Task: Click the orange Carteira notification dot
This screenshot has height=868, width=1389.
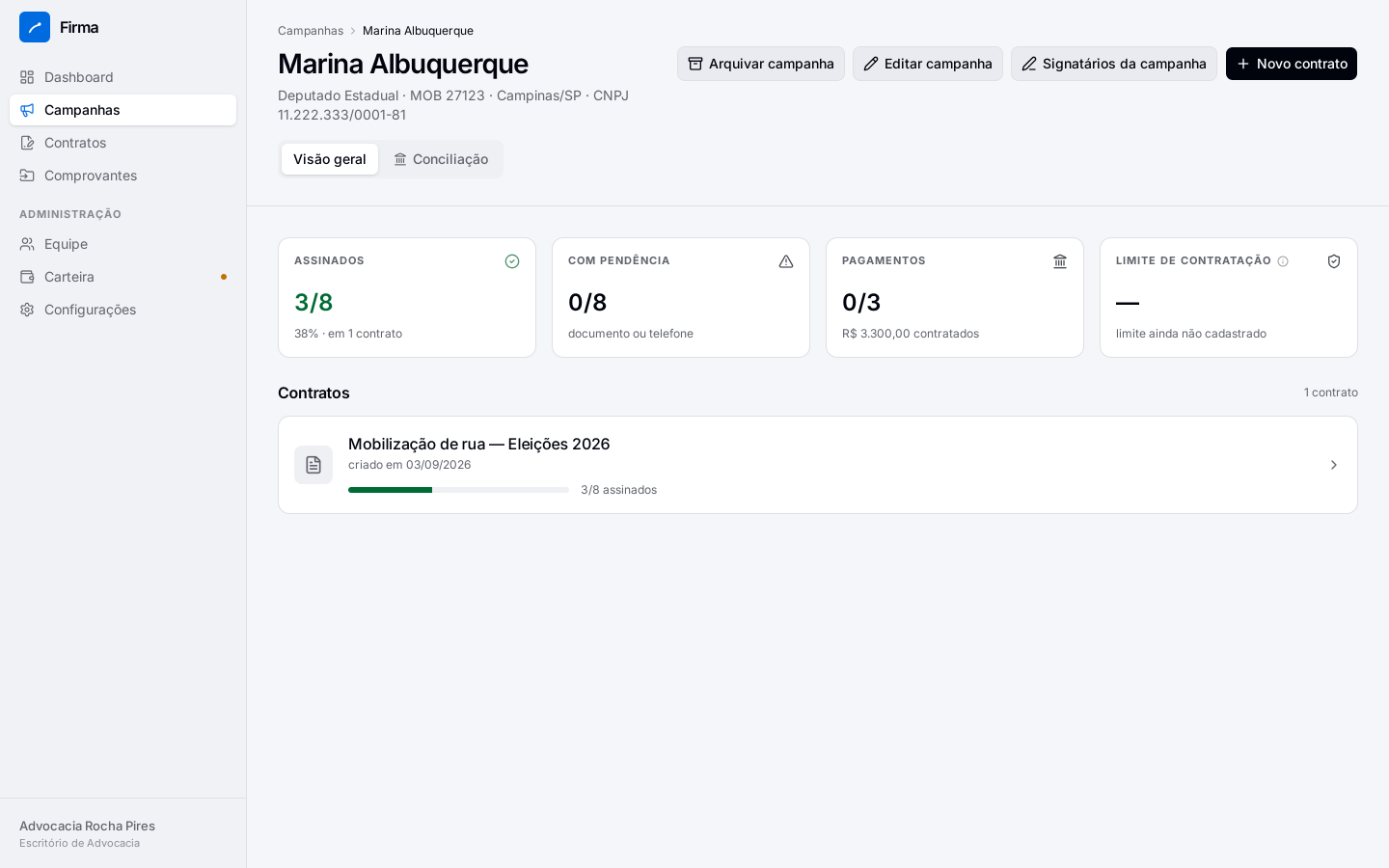Action: [x=224, y=277]
